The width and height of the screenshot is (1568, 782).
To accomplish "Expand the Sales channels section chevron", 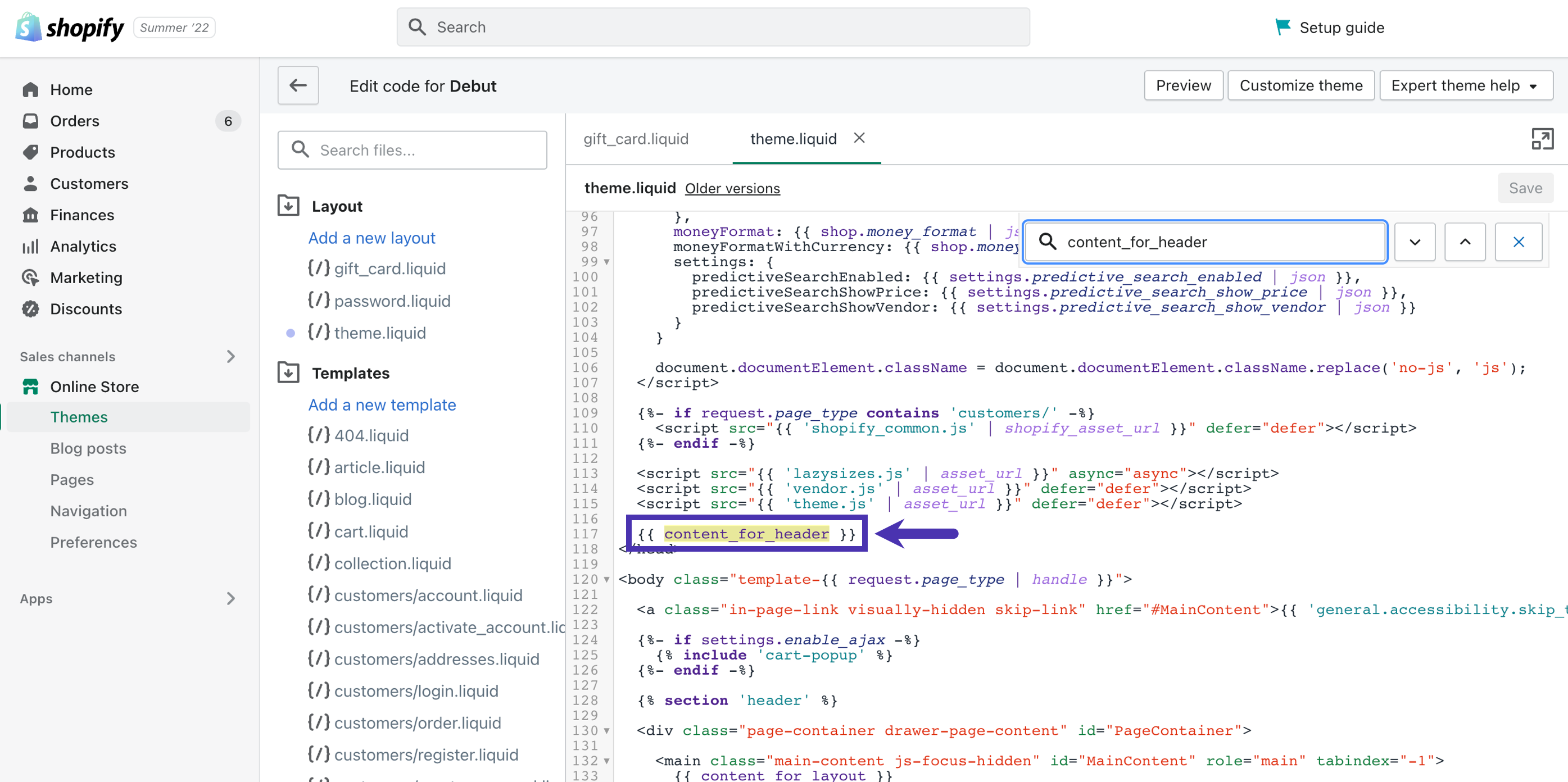I will coord(230,356).
